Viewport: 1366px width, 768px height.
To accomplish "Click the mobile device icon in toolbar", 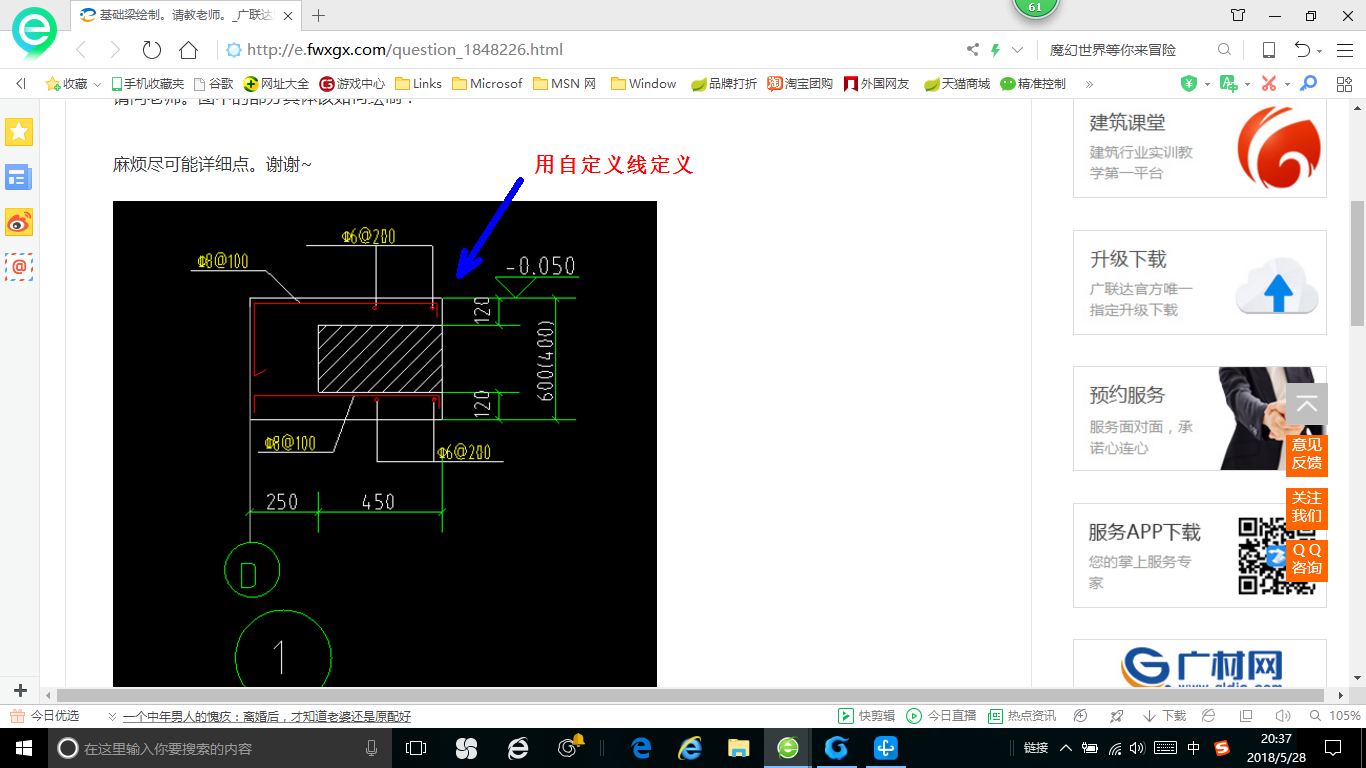I will pyautogui.click(x=1268, y=50).
